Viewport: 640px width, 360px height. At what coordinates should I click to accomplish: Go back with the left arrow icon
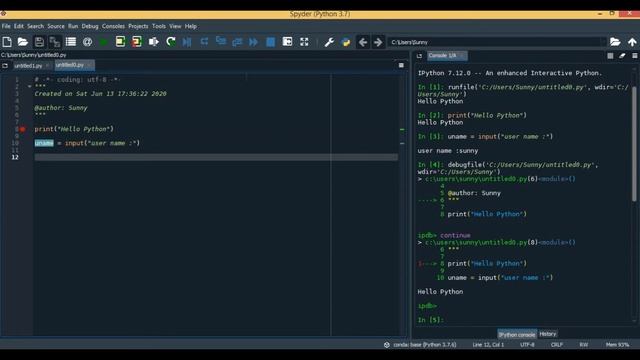pyautogui.click(x=363, y=42)
